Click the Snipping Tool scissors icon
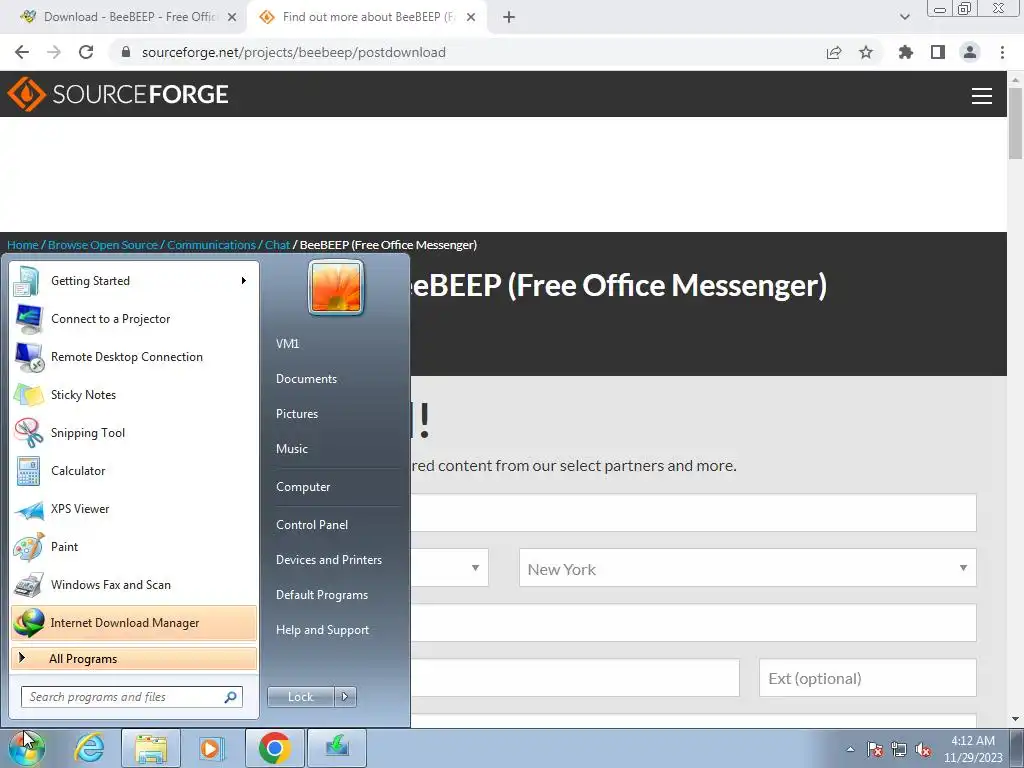 pos(29,433)
